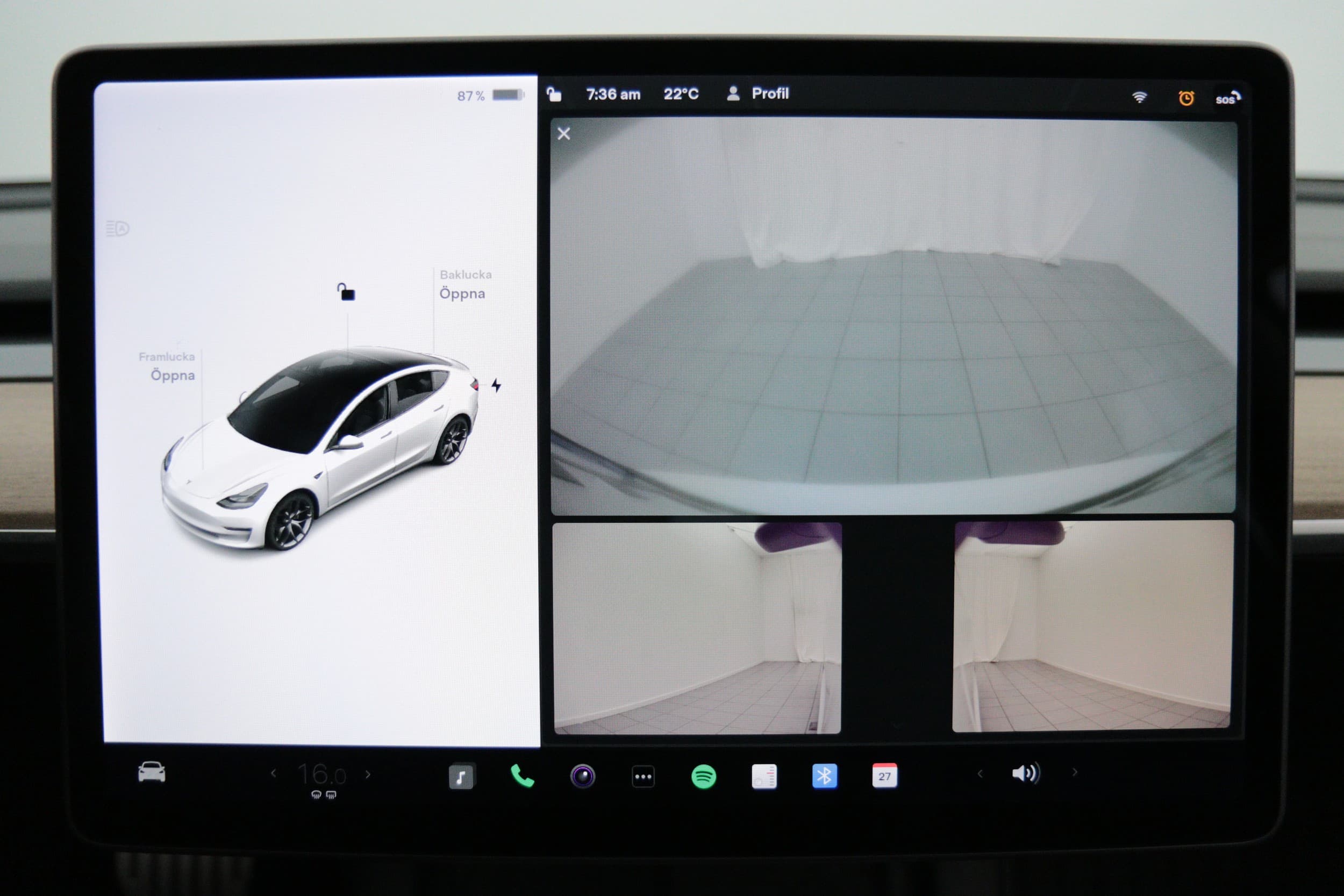Tap the seat heater icons under temperature
Viewport: 1344px width, 896px height.
tap(324, 794)
